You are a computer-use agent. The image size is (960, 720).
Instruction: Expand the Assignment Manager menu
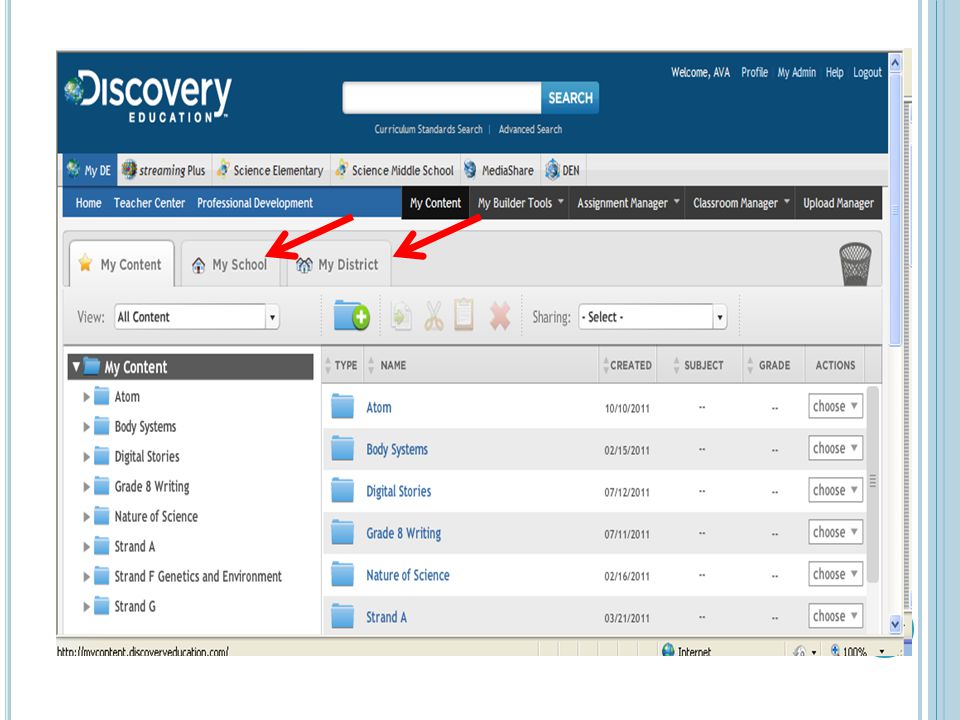(x=628, y=203)
